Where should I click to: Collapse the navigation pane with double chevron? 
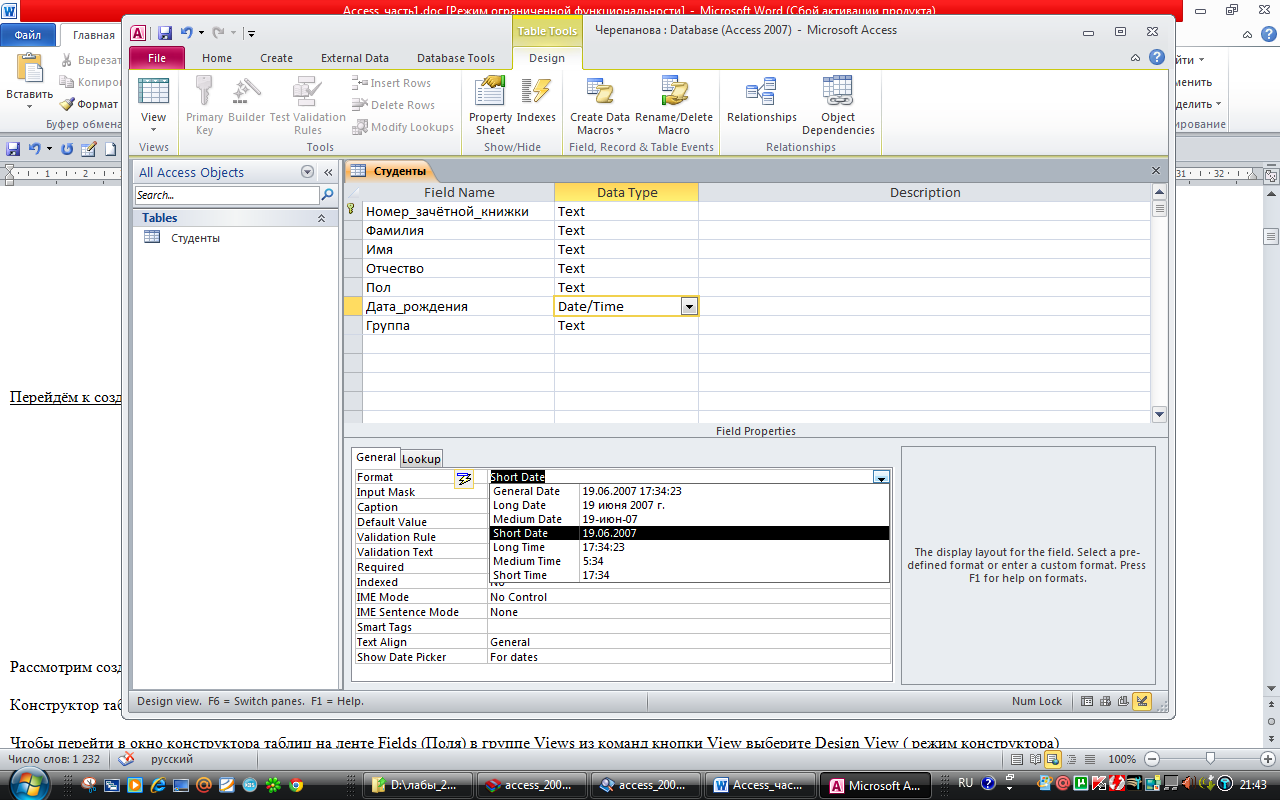coord(327,172)
